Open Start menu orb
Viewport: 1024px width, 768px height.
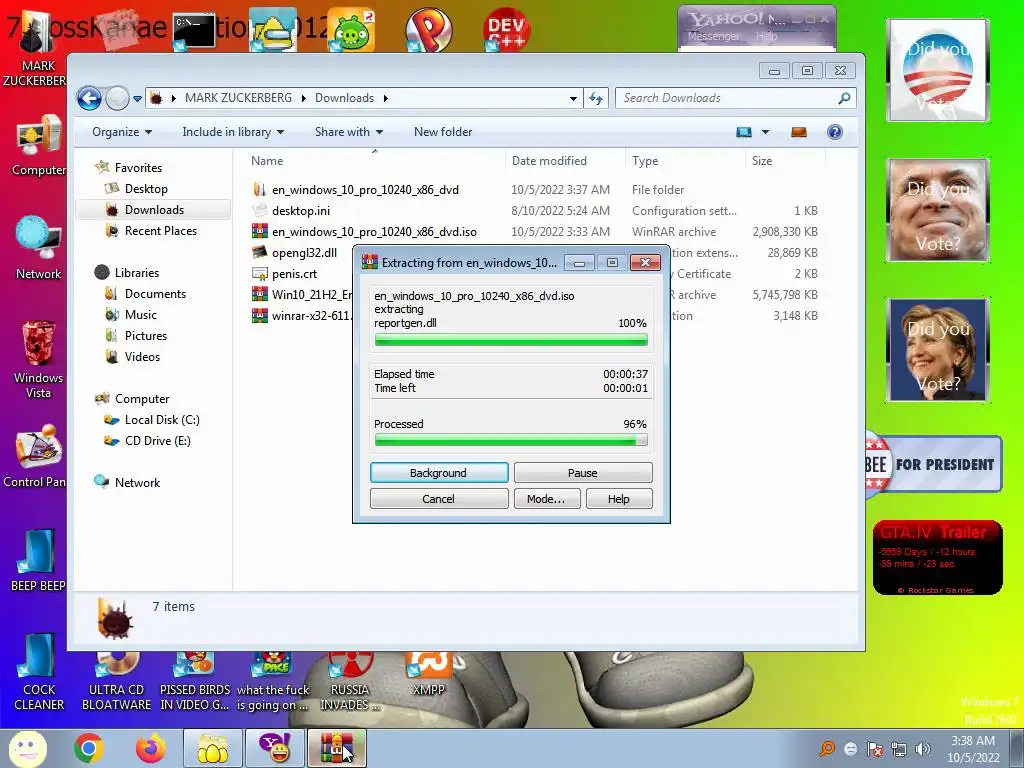point(27,748)
